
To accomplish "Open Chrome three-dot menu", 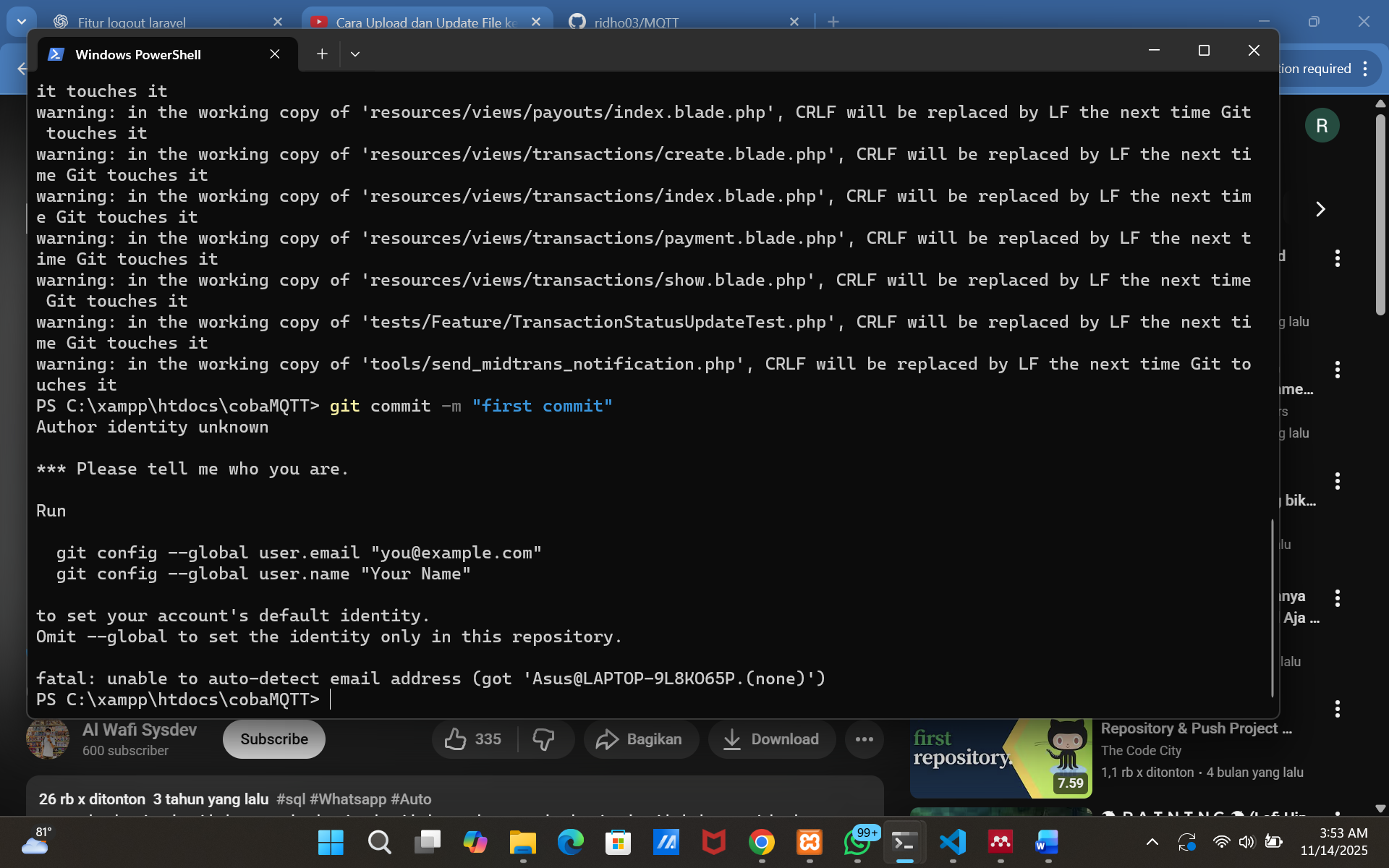I will 1365,69.
